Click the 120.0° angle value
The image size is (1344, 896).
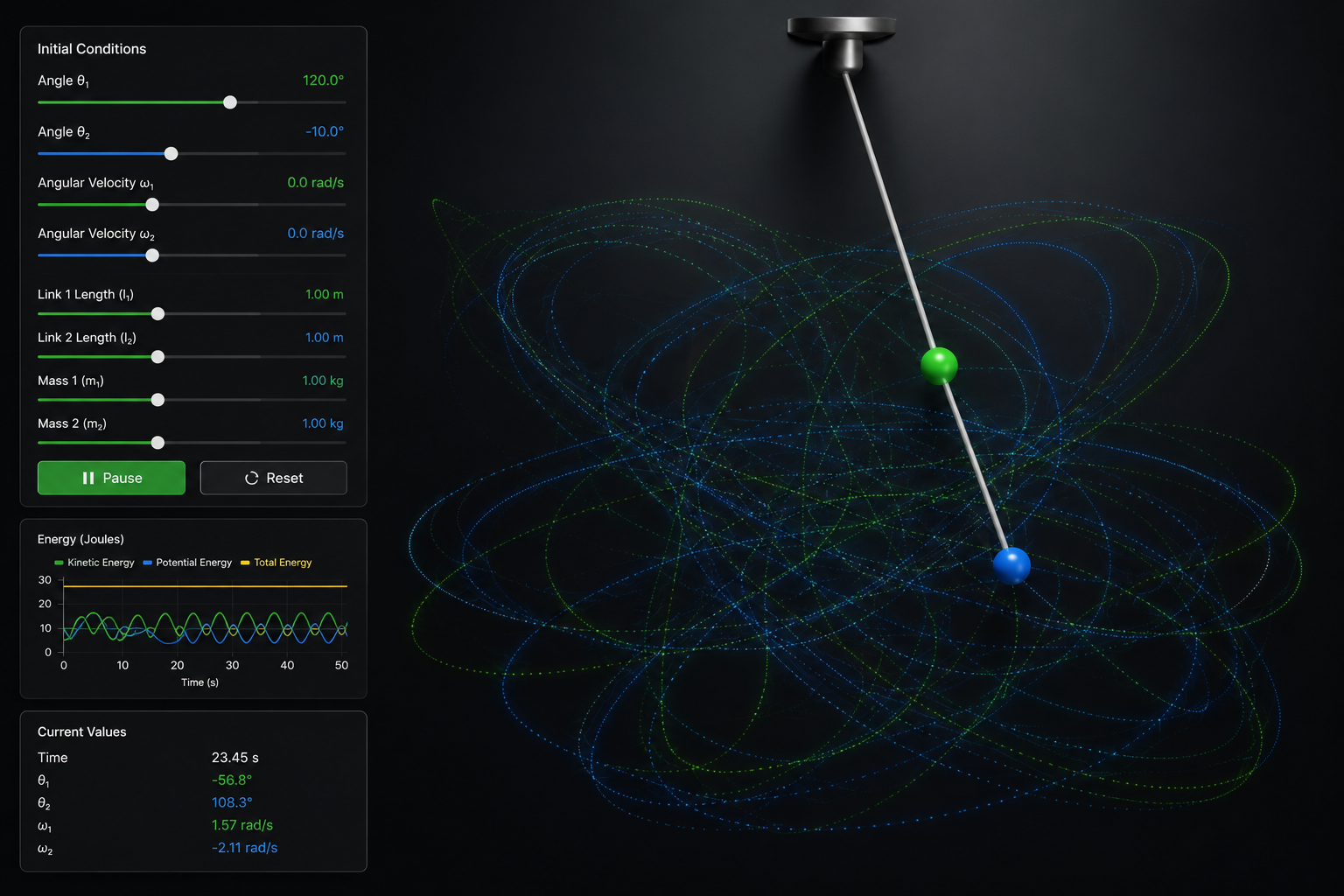[x=323, y=80]
